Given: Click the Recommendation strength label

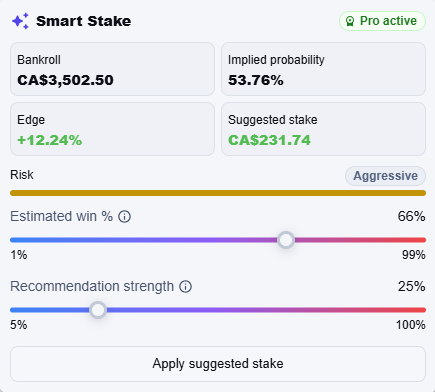Looking at the screenshot, I should tap(92, 286).
